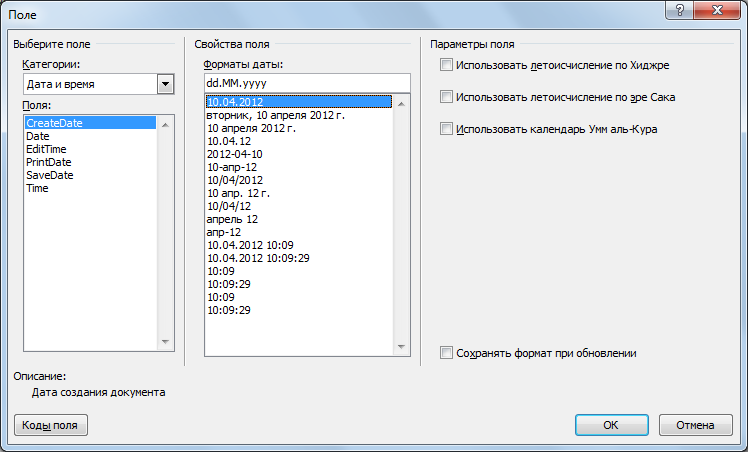
Task: Click the date format input dd.MM.yyyy
Action: click(307, 83)
